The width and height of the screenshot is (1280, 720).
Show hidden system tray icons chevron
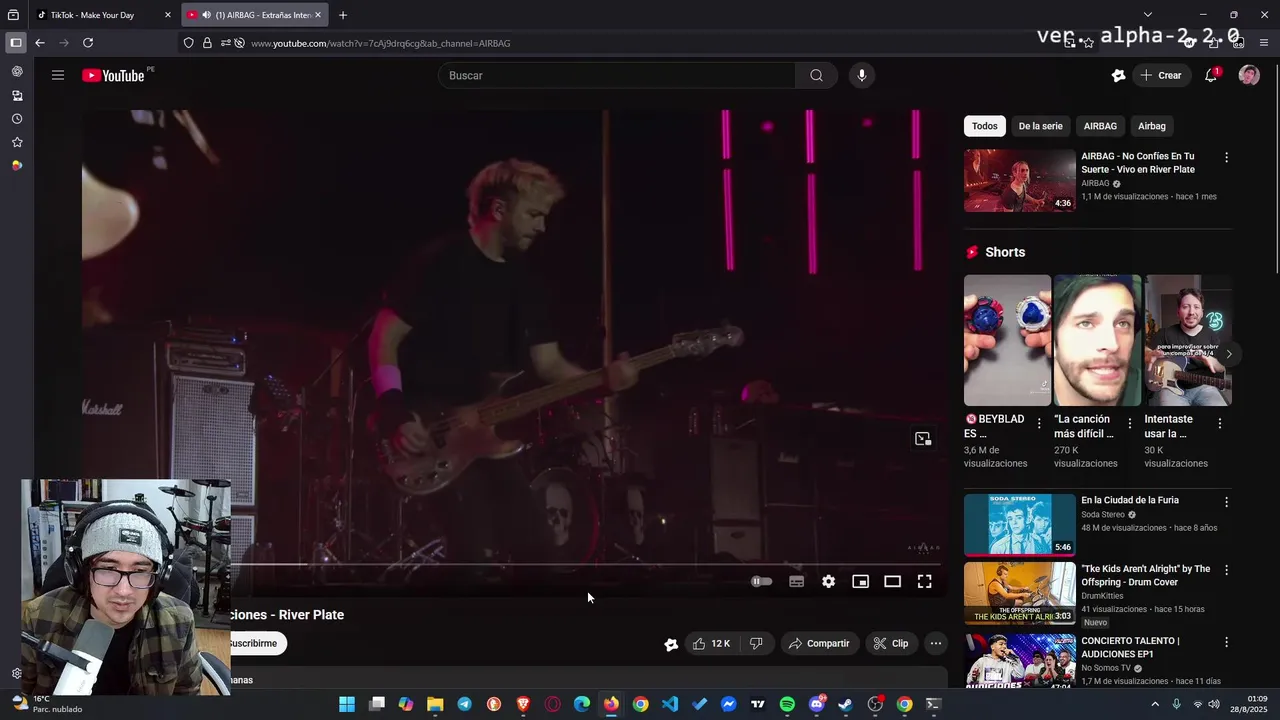tap(1155, 704)
